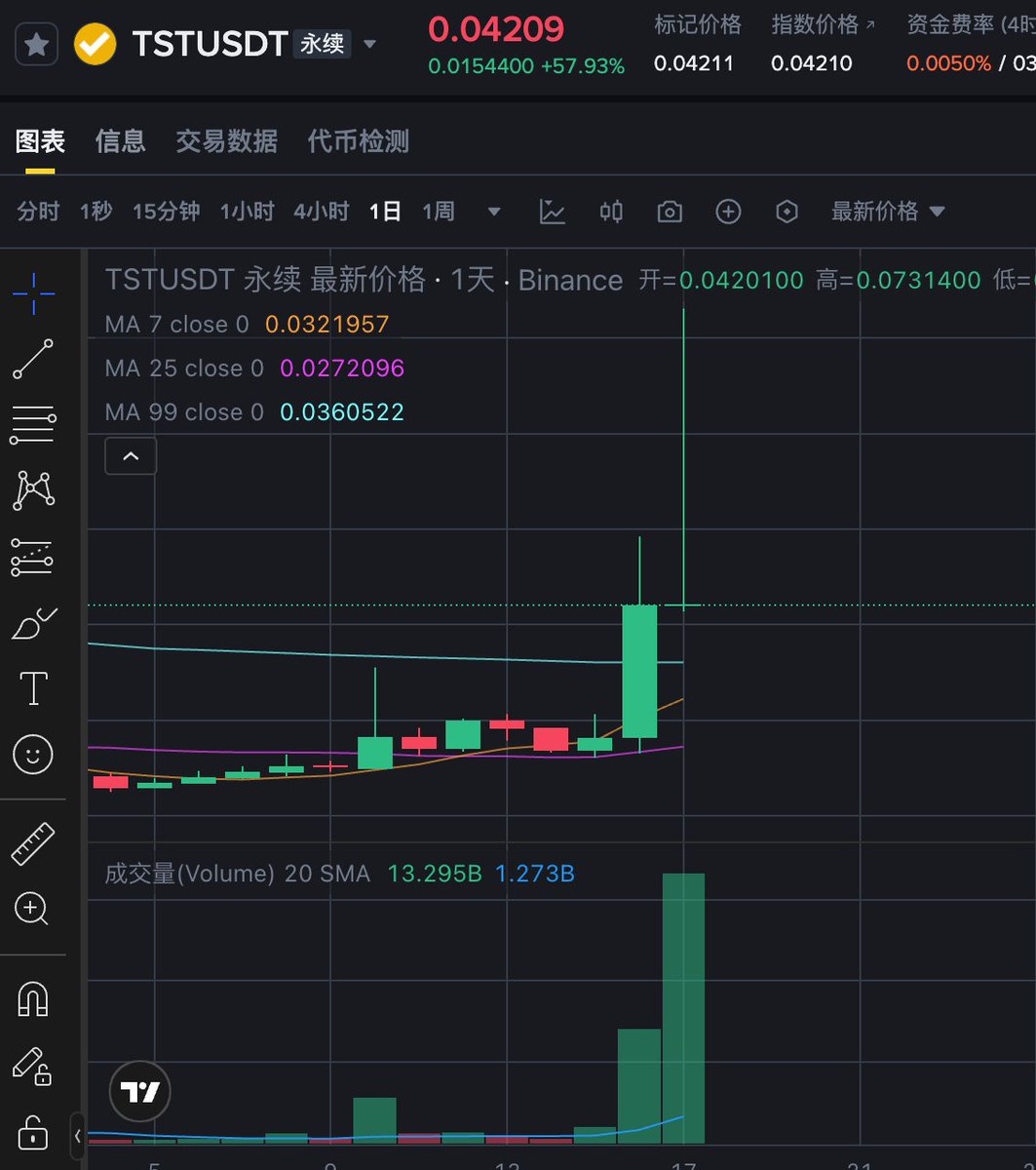Viewport: 1036px width, 1170px height.
Task: Click the MA 25 close indicator legend
Action: coord(184,369)
